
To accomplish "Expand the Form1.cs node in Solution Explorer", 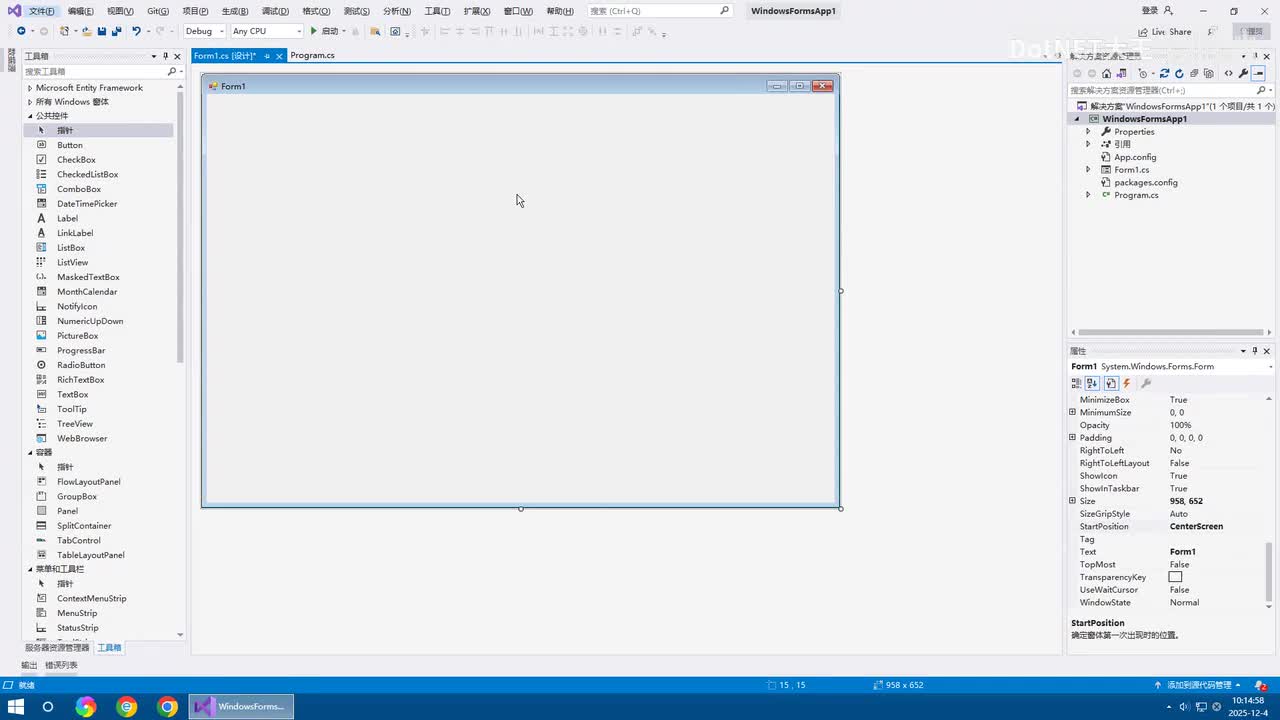I will (1088, 170).
